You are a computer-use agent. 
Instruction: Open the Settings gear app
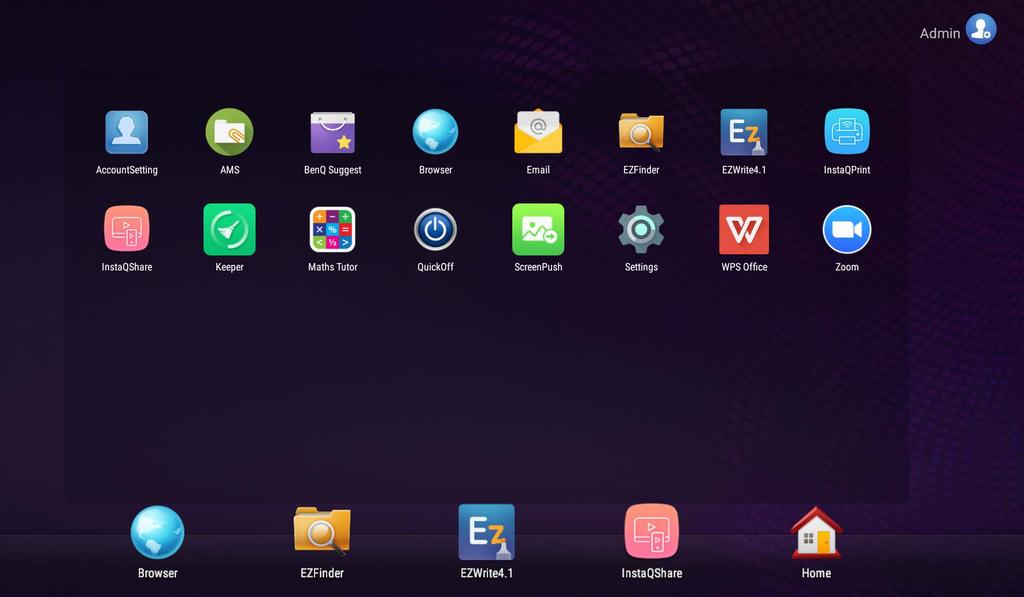(x=641, y=229)
